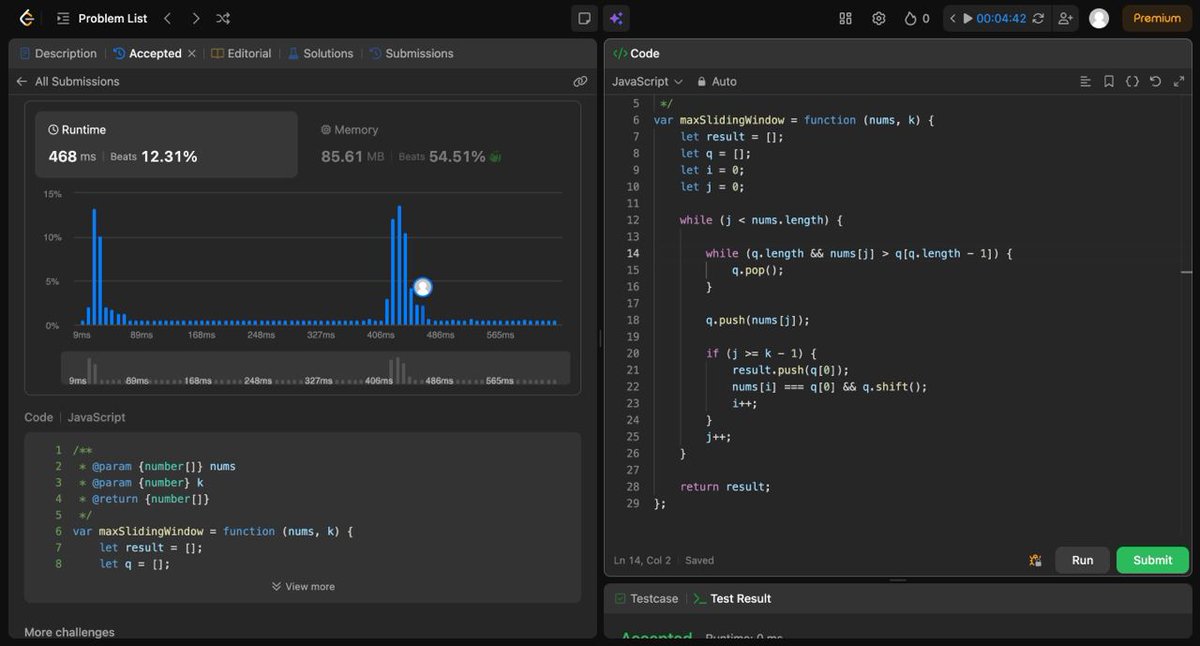Toggle the Auto lock setting
Image resolution: width=1200 pixels, height=646 pixels.
(717, 81)
